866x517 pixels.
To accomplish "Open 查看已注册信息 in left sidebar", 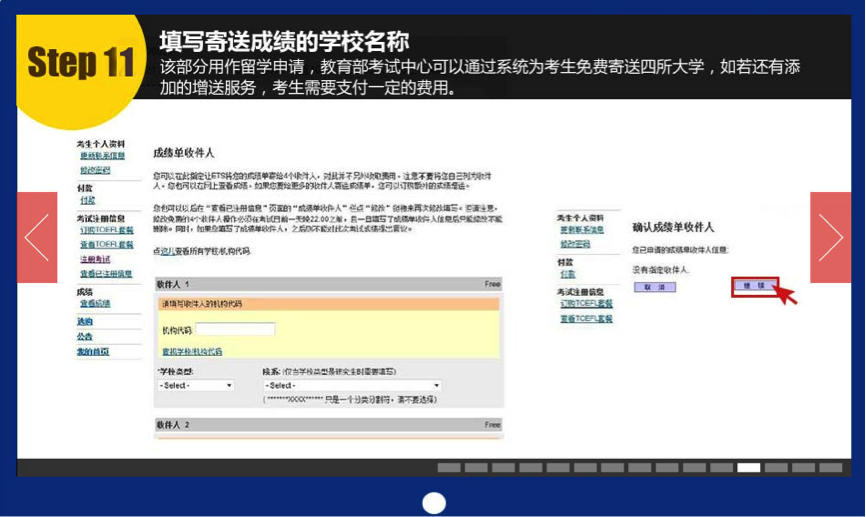I will [x=107, y=273].
